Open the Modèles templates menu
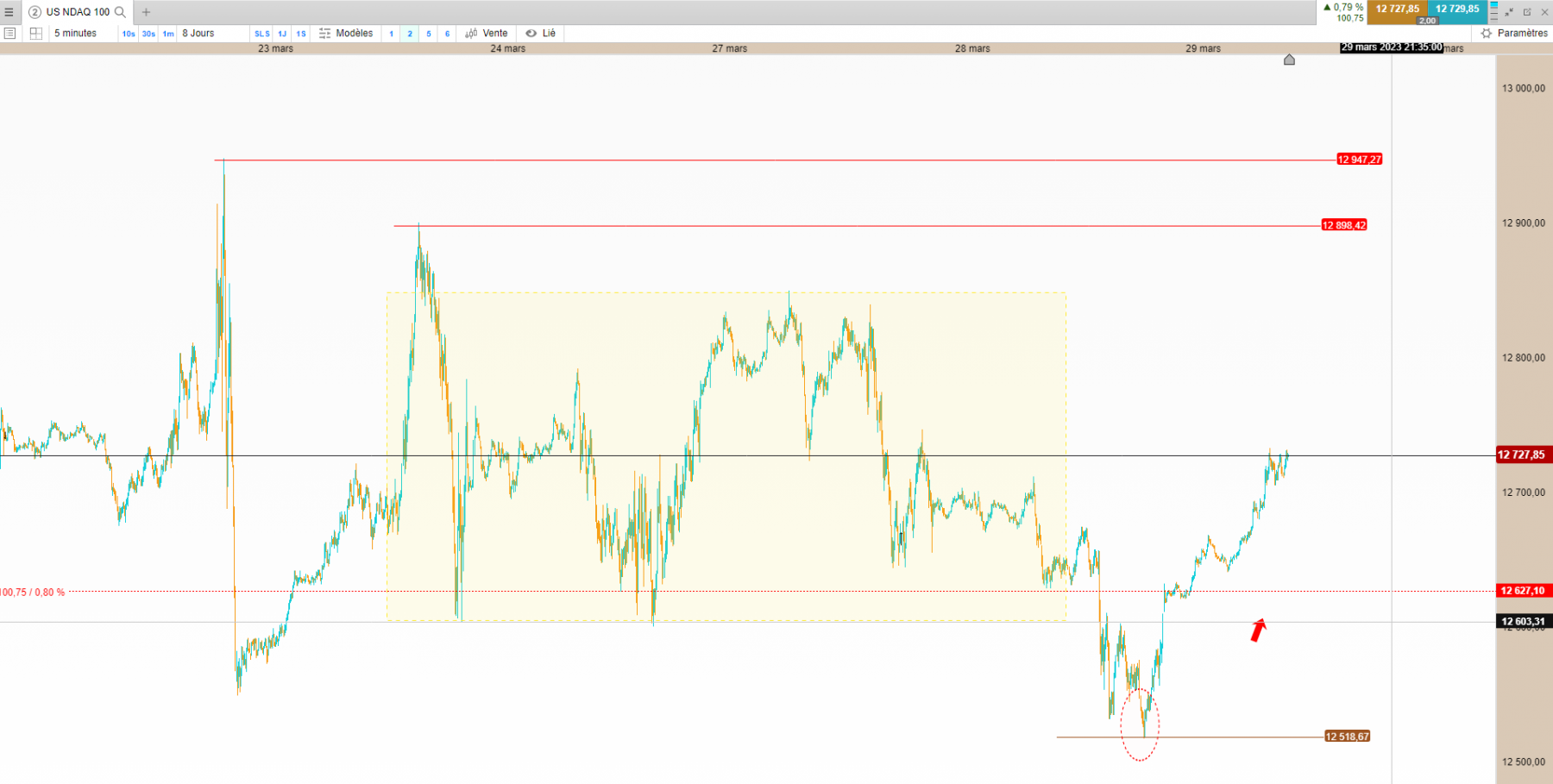This screenshot has height=784, width=1553. pyautogui.click(x=346, y=33)
